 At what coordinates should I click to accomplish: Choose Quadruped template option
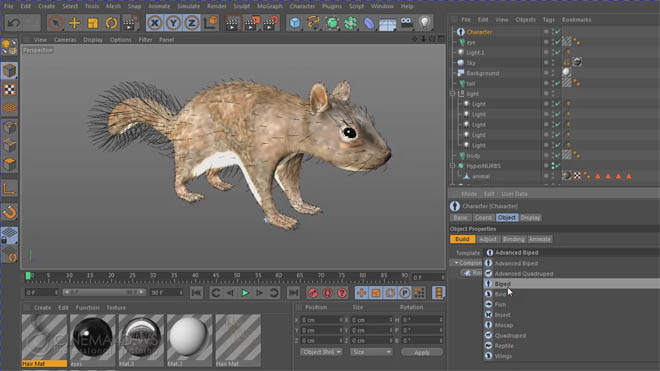pos(572,336)
